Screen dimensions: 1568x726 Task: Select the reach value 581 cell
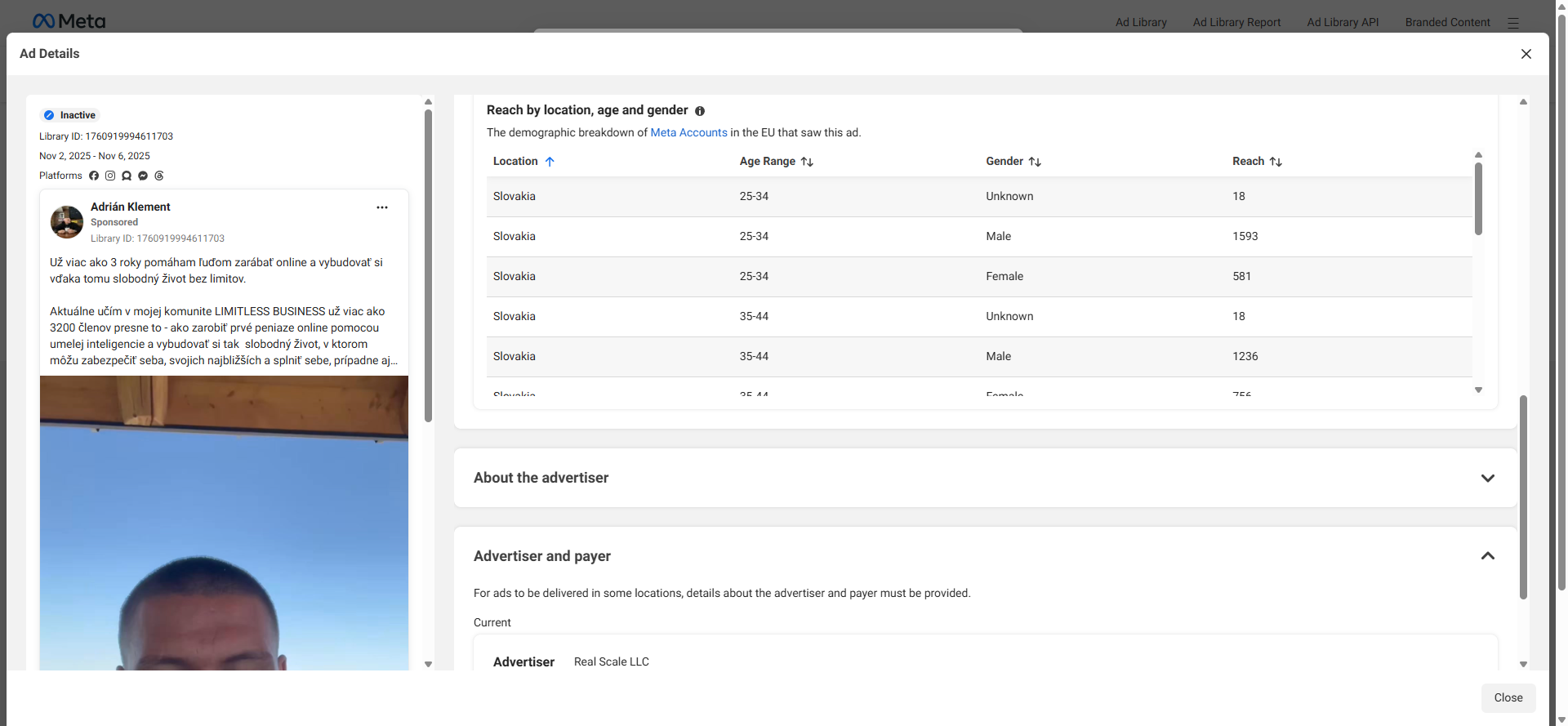[x=1241, y=277]
